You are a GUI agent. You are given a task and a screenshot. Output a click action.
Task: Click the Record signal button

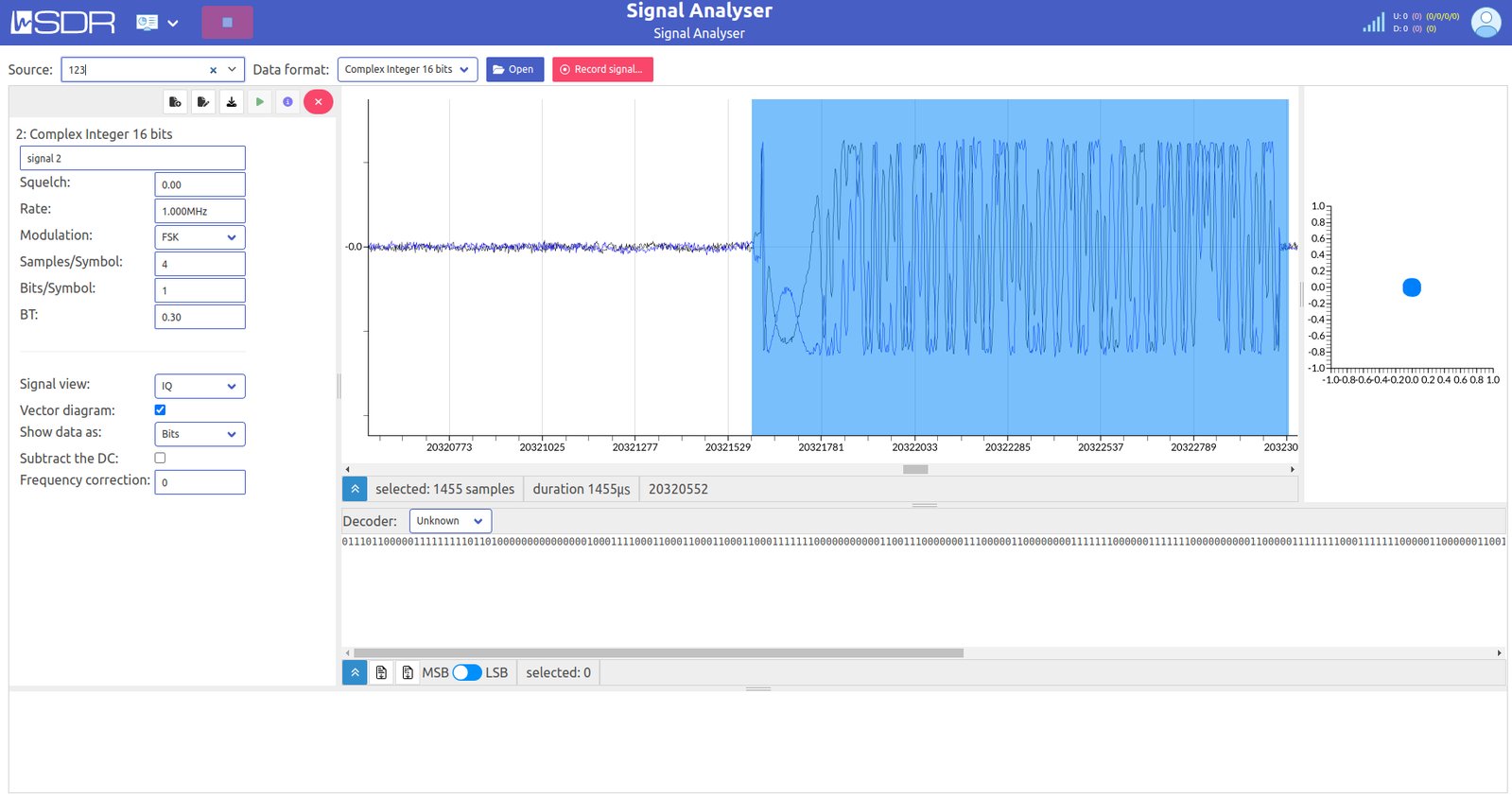[x=602, y=69]
